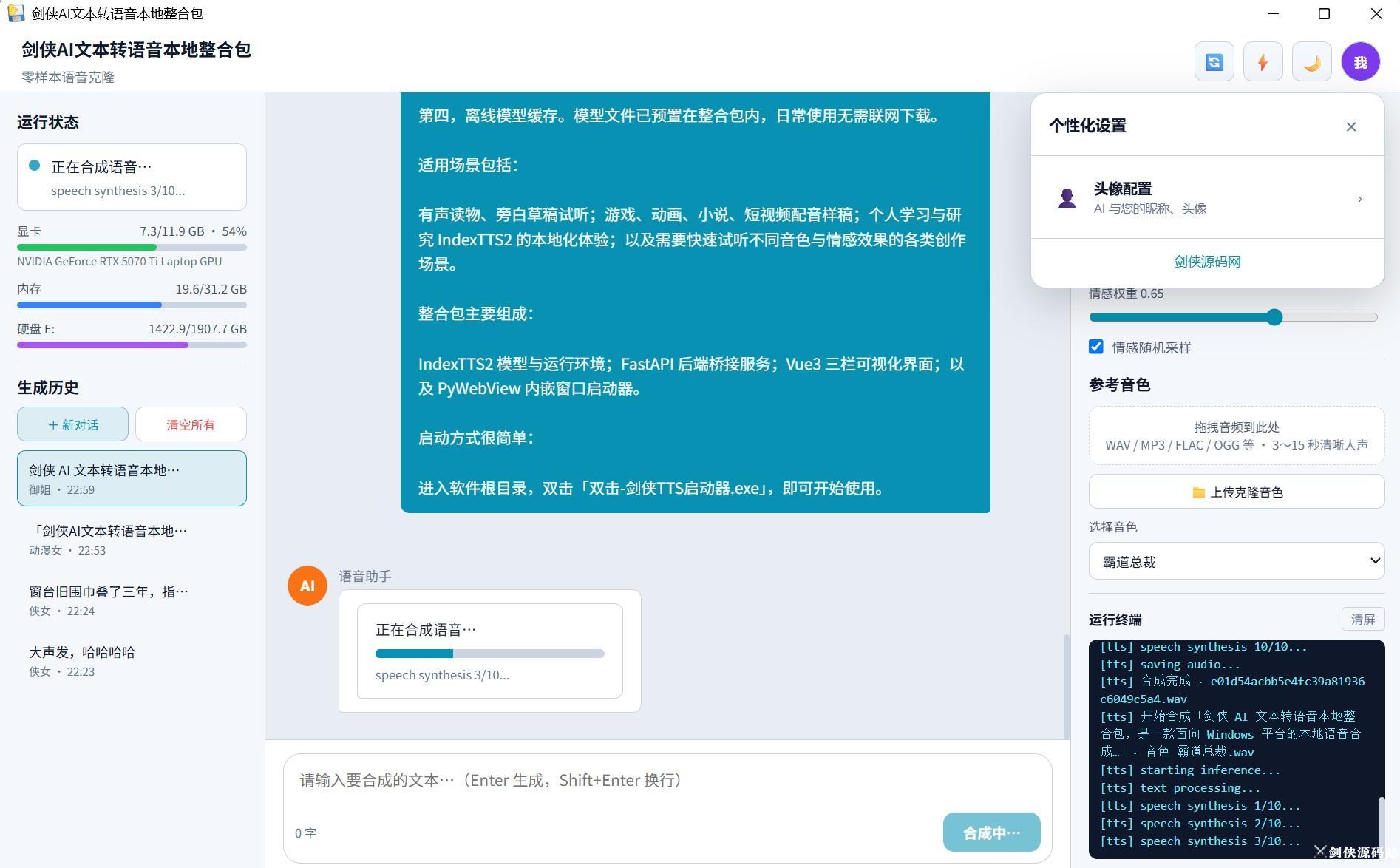Click terminal line 'speech synthesis 3/10...'
Image resolution: width=1400 pixels, height=868 pixels.
pos(1200,841)
